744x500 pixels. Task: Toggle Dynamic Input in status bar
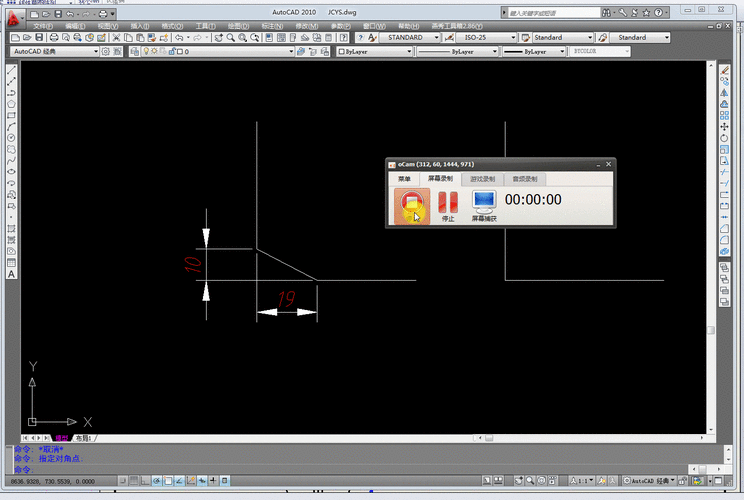[202, 481]
